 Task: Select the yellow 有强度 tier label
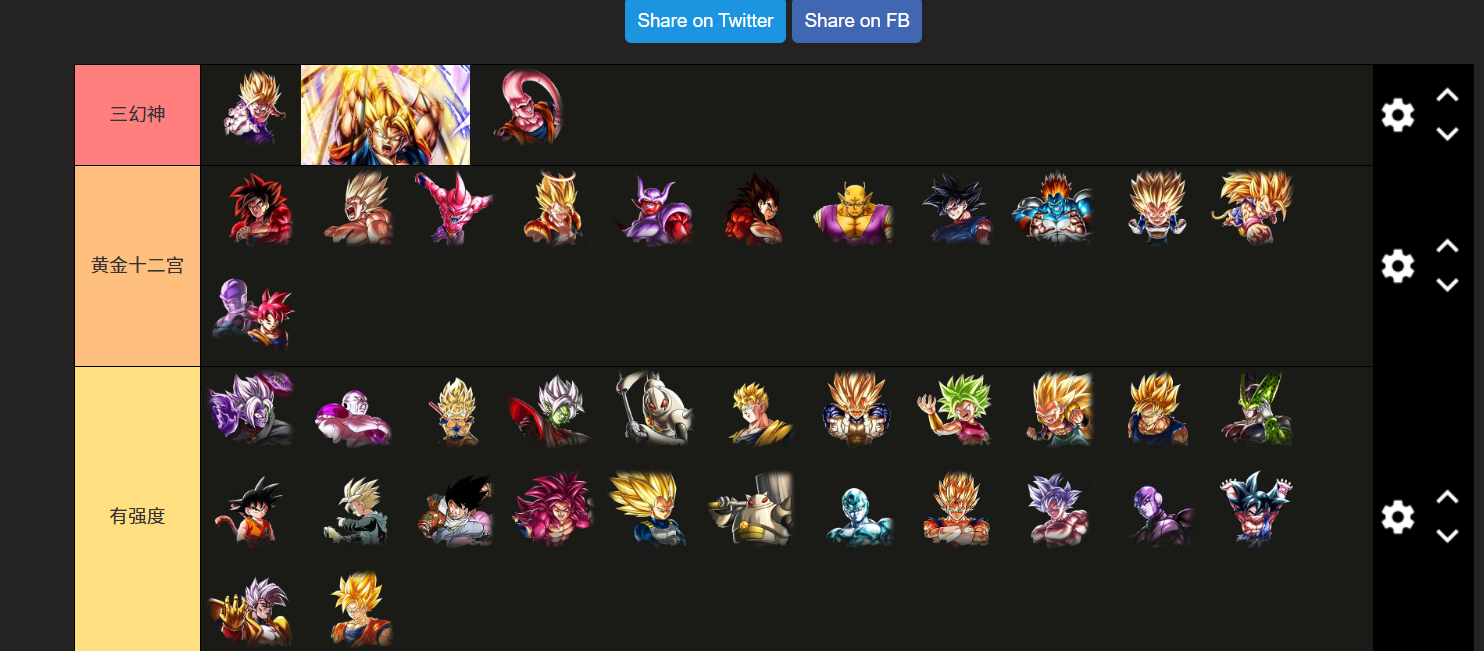tap(137, 510)
